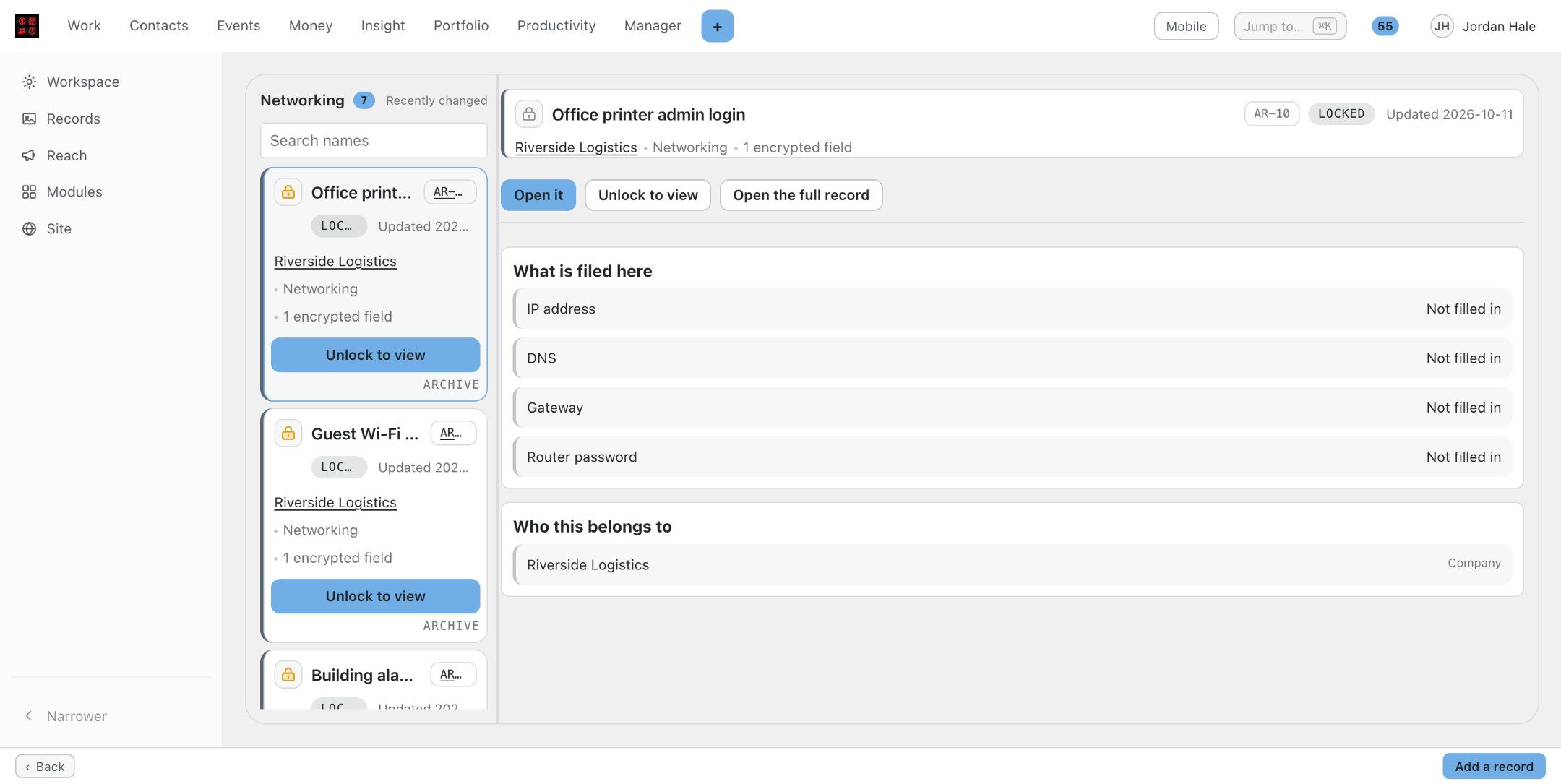Viewport: 1561px width, 784px height.
Task: Open the Money menu
Action: coord(311,25)
